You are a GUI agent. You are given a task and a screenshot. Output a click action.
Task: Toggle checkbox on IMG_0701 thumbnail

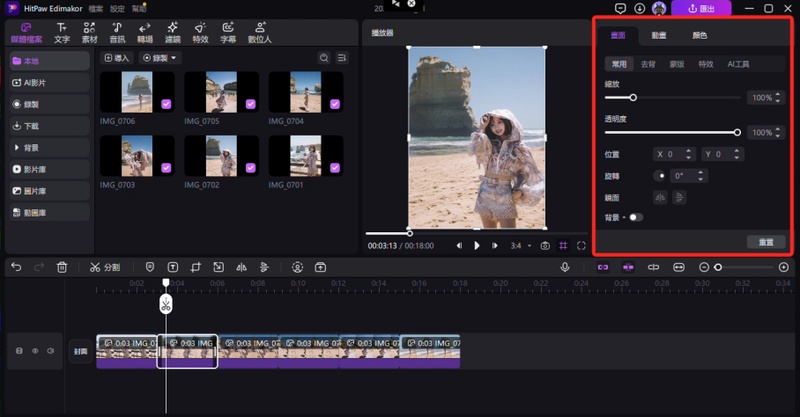[x=335, y=168]
